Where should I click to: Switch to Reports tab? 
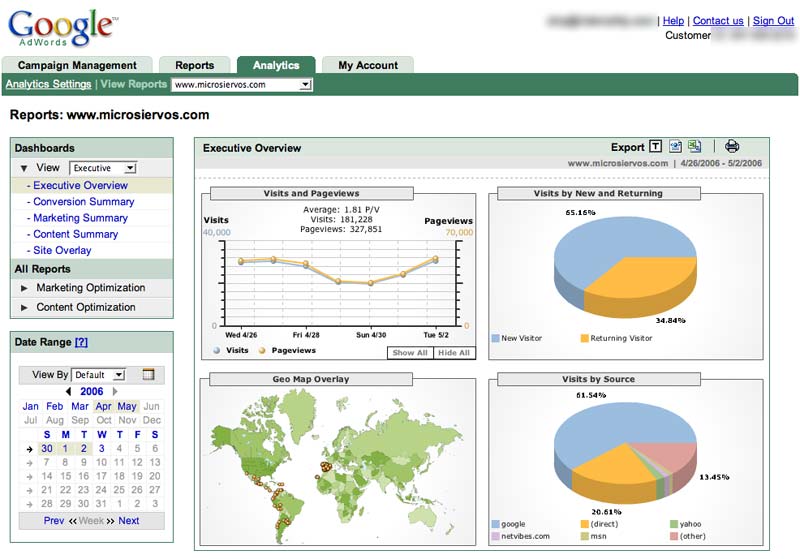pyautogui.click(x=194, y=65)
